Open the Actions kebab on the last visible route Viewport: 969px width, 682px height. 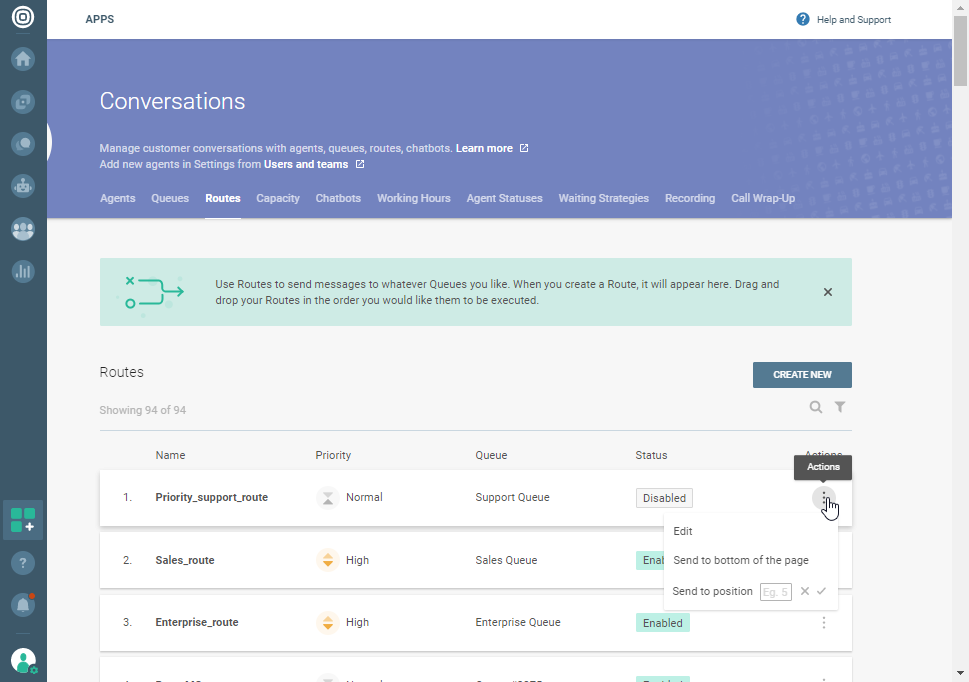824,678
